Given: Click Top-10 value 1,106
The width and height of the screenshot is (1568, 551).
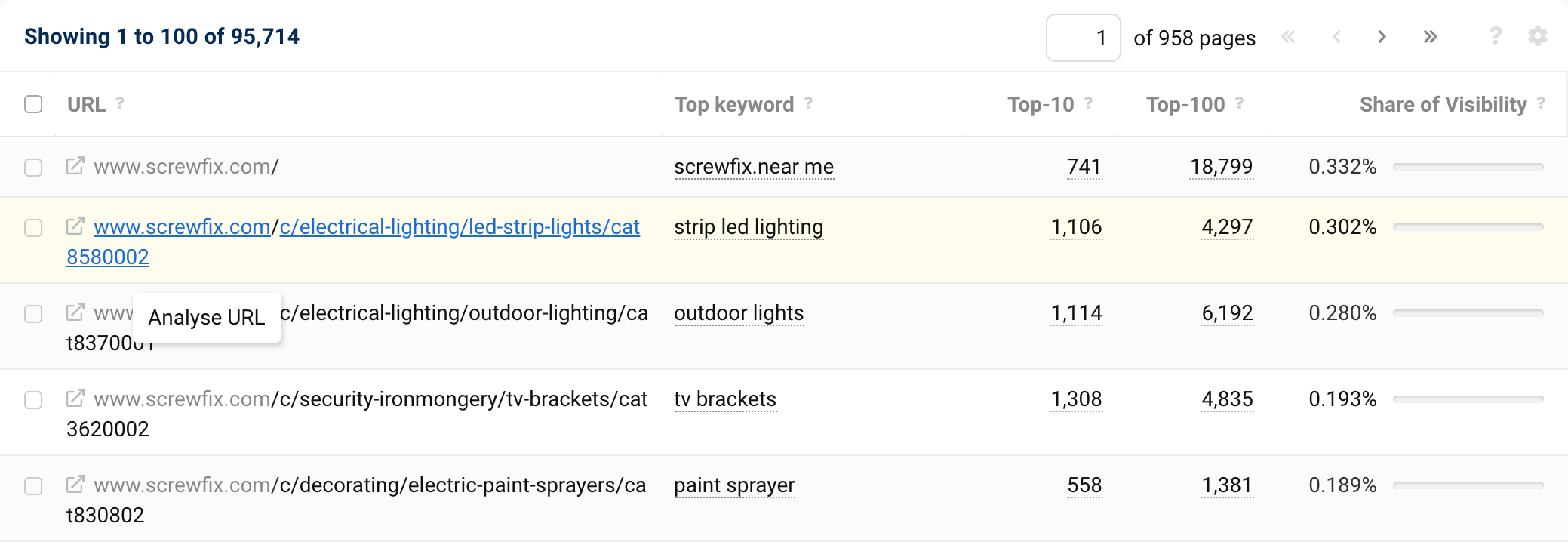Looking at the screenshot, I should click(1077, 227).
